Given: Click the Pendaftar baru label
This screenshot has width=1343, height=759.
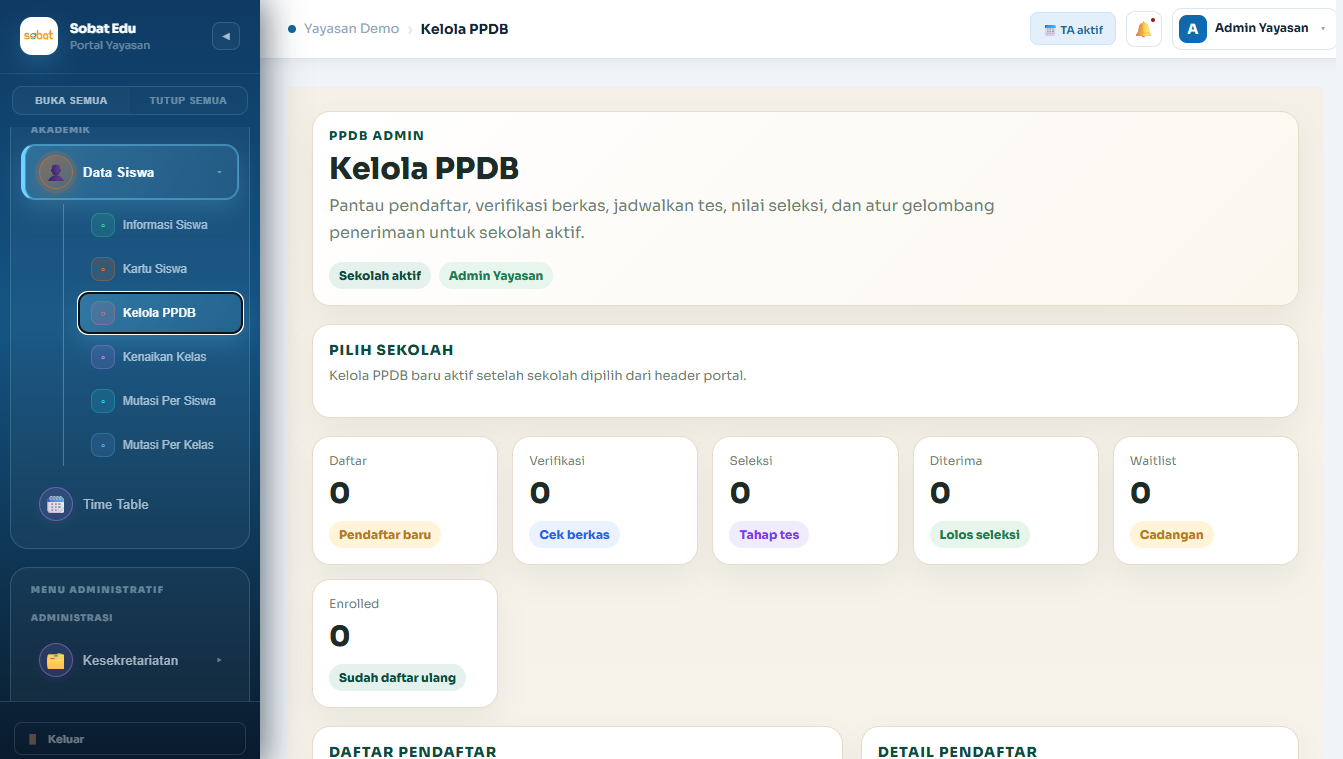Looking at the screenshot, I should 385,535.
